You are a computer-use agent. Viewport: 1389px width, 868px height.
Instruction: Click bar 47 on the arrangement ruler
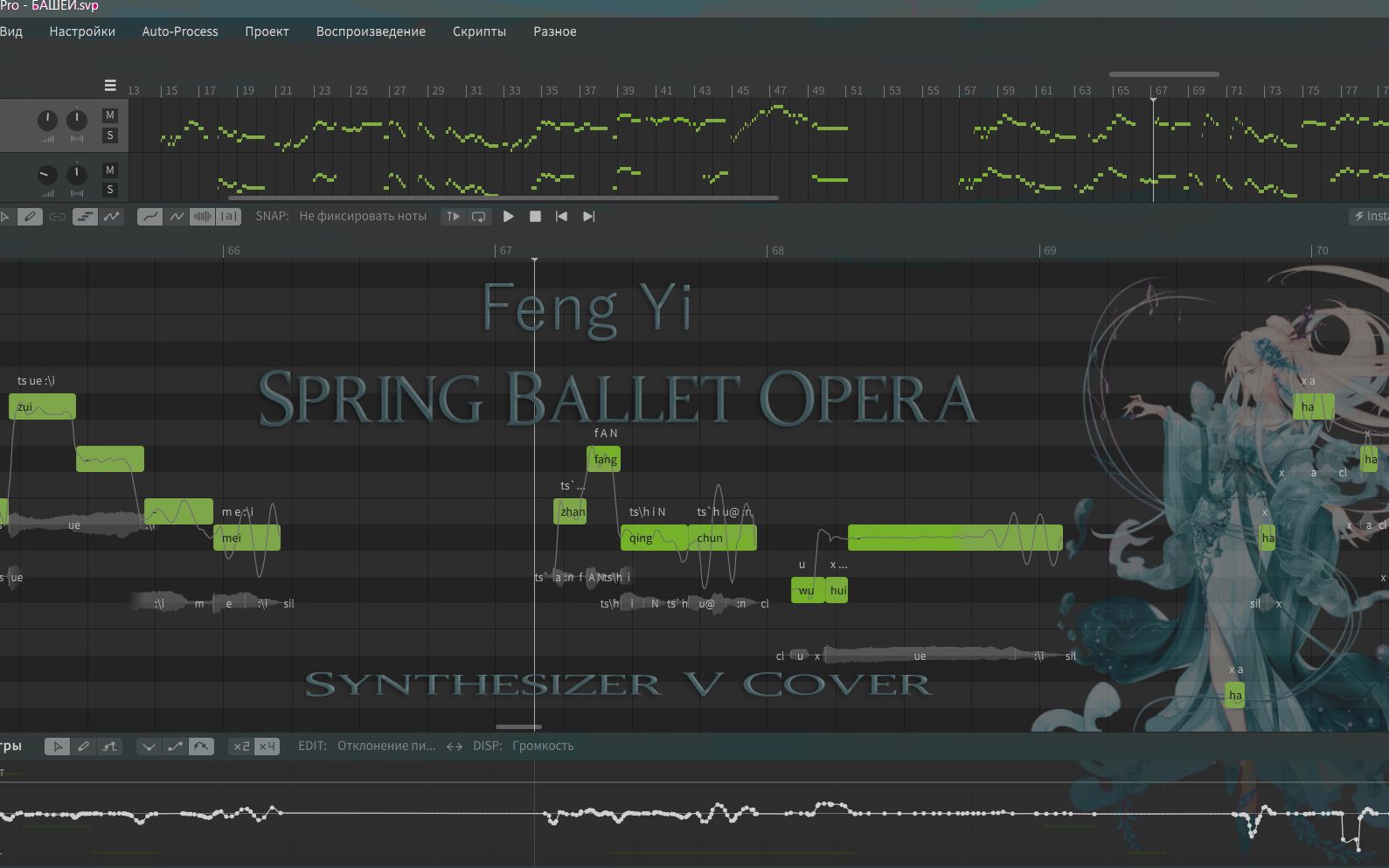click(x=780, y=90)
